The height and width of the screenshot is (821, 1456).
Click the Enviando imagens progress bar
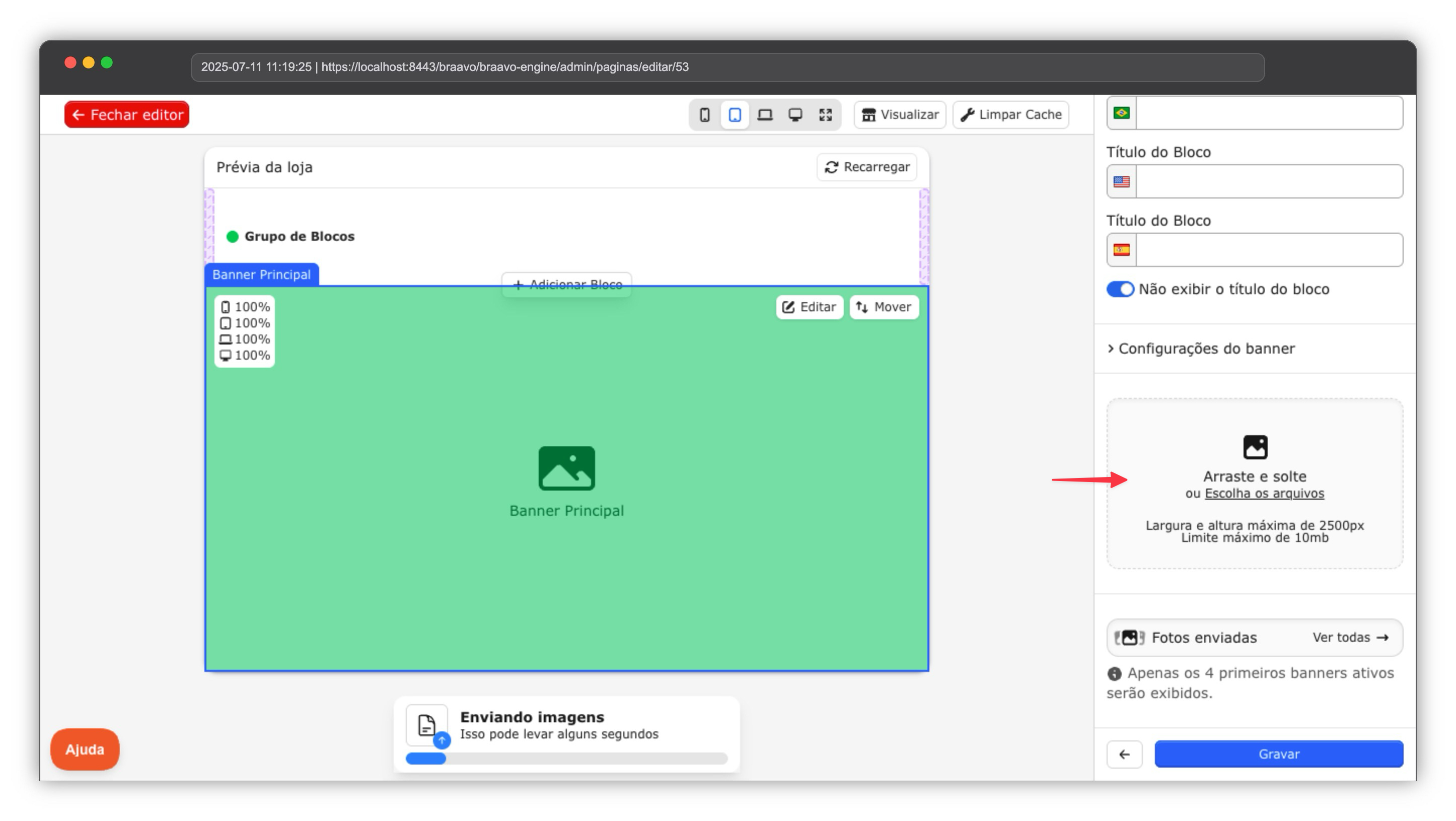point(566,759)
